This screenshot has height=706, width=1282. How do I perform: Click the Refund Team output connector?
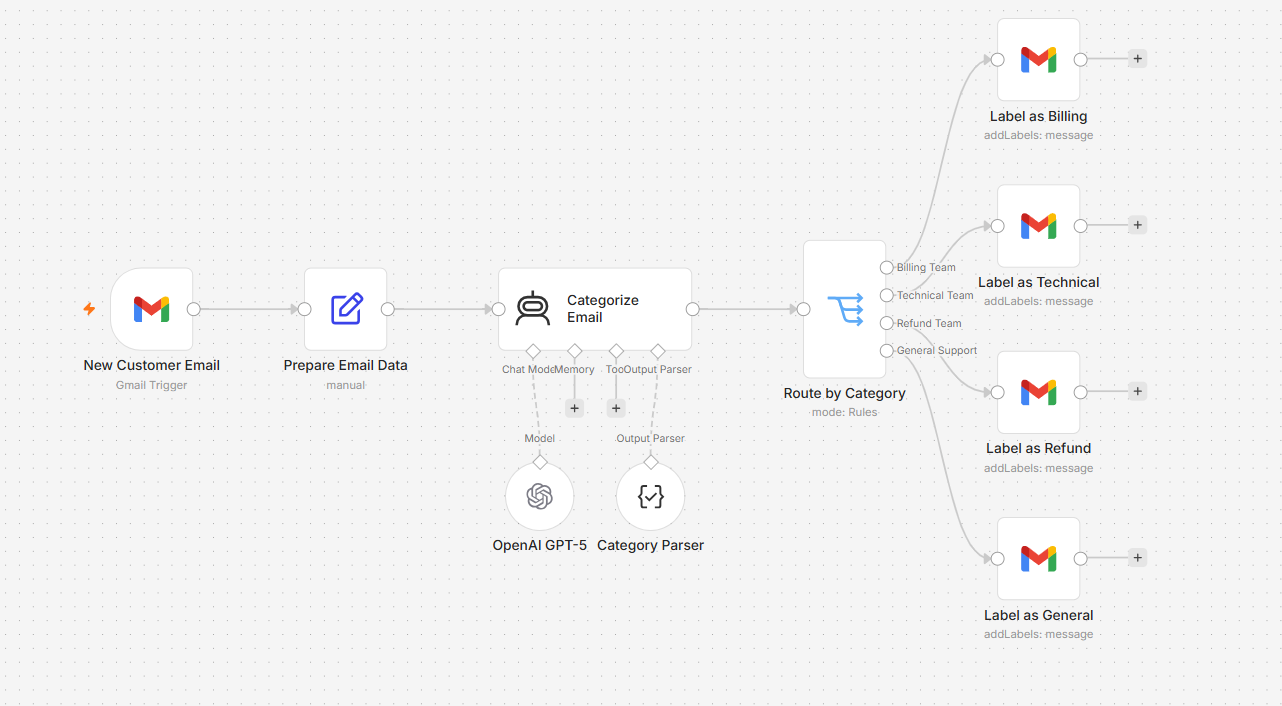coord(887,323)
